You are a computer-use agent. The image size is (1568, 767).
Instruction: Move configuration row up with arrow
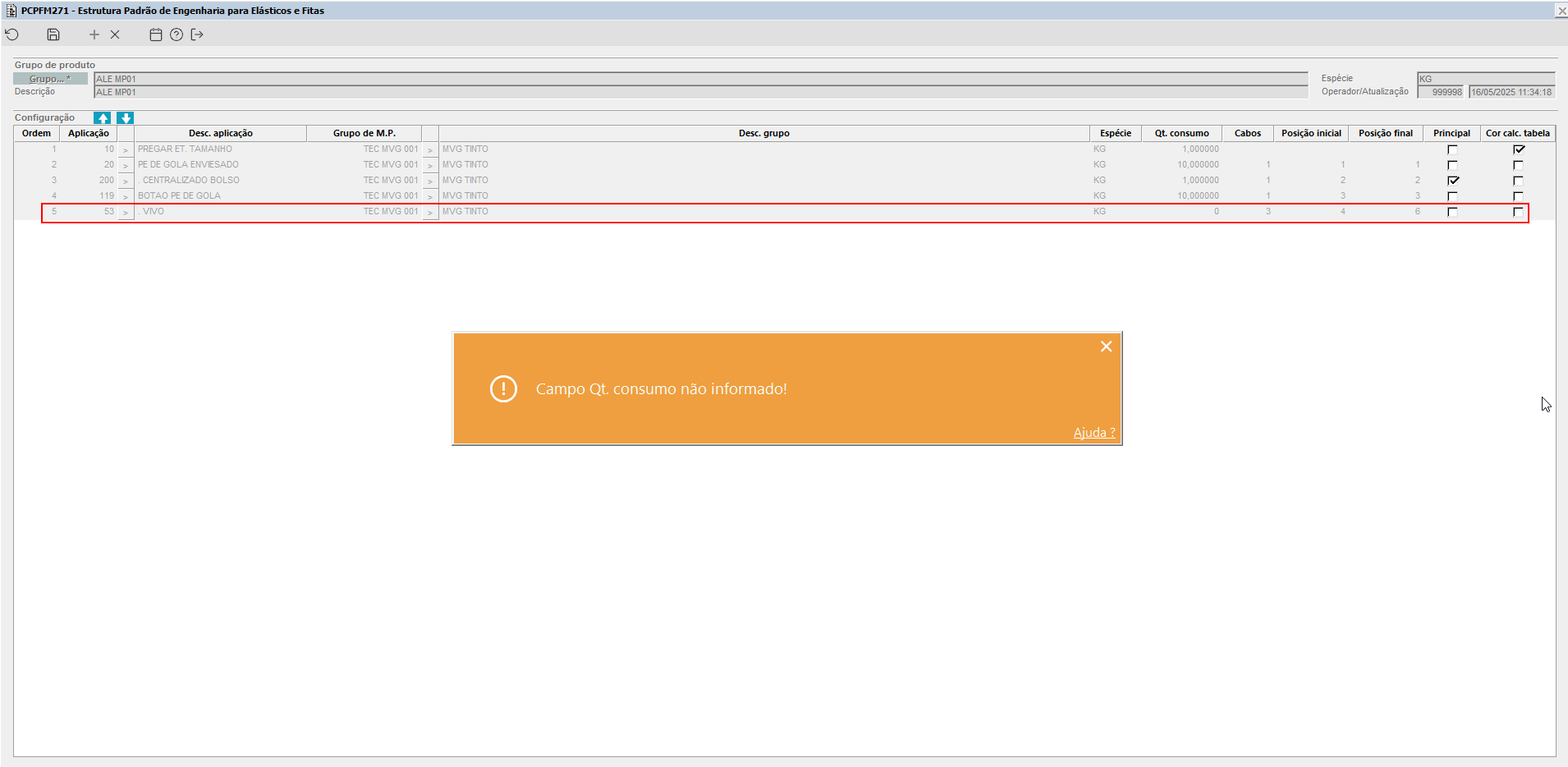coord(103,118)
